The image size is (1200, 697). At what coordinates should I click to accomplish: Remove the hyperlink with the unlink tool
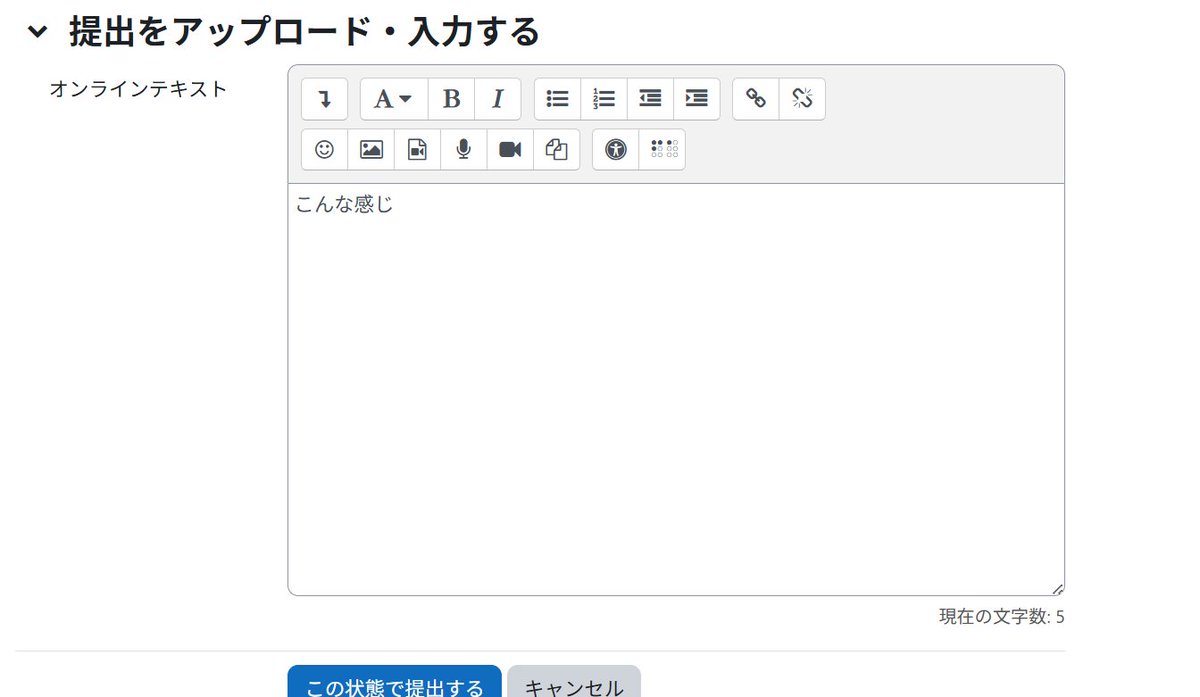(803, 98)
